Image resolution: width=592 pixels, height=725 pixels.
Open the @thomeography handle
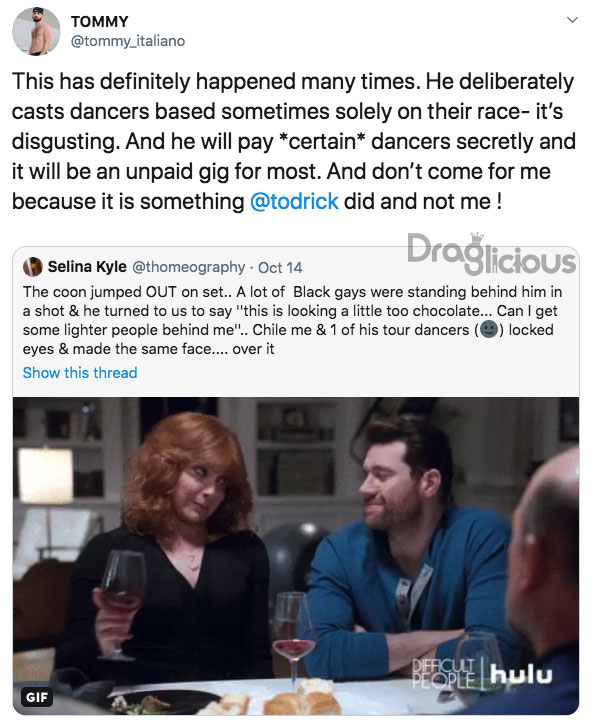click(188, 267)
